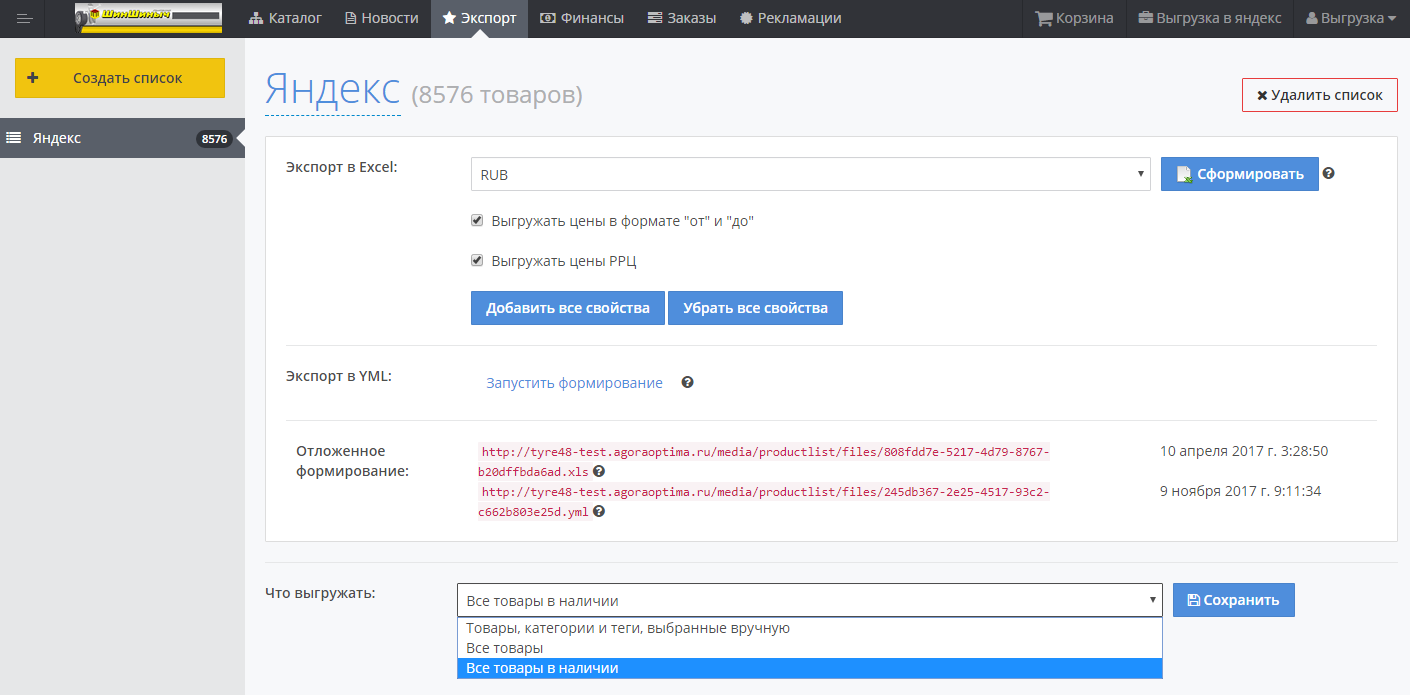Click 'Запустить формирование' link
Image resolution: width=1410 pixels, height=695 pixels.
tap(574, 383)
